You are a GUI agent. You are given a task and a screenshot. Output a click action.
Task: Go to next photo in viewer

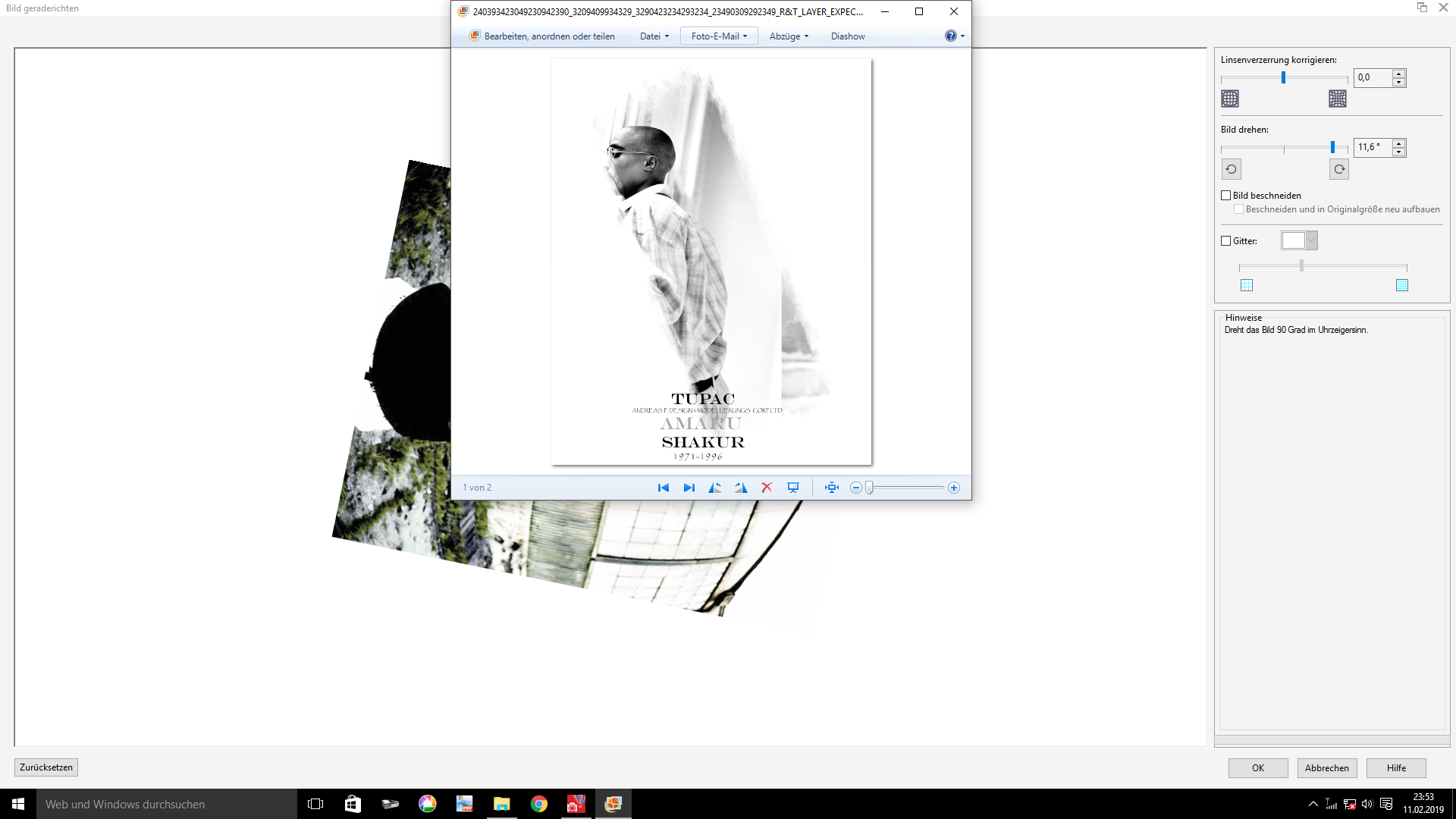click(x=689, y=488)
